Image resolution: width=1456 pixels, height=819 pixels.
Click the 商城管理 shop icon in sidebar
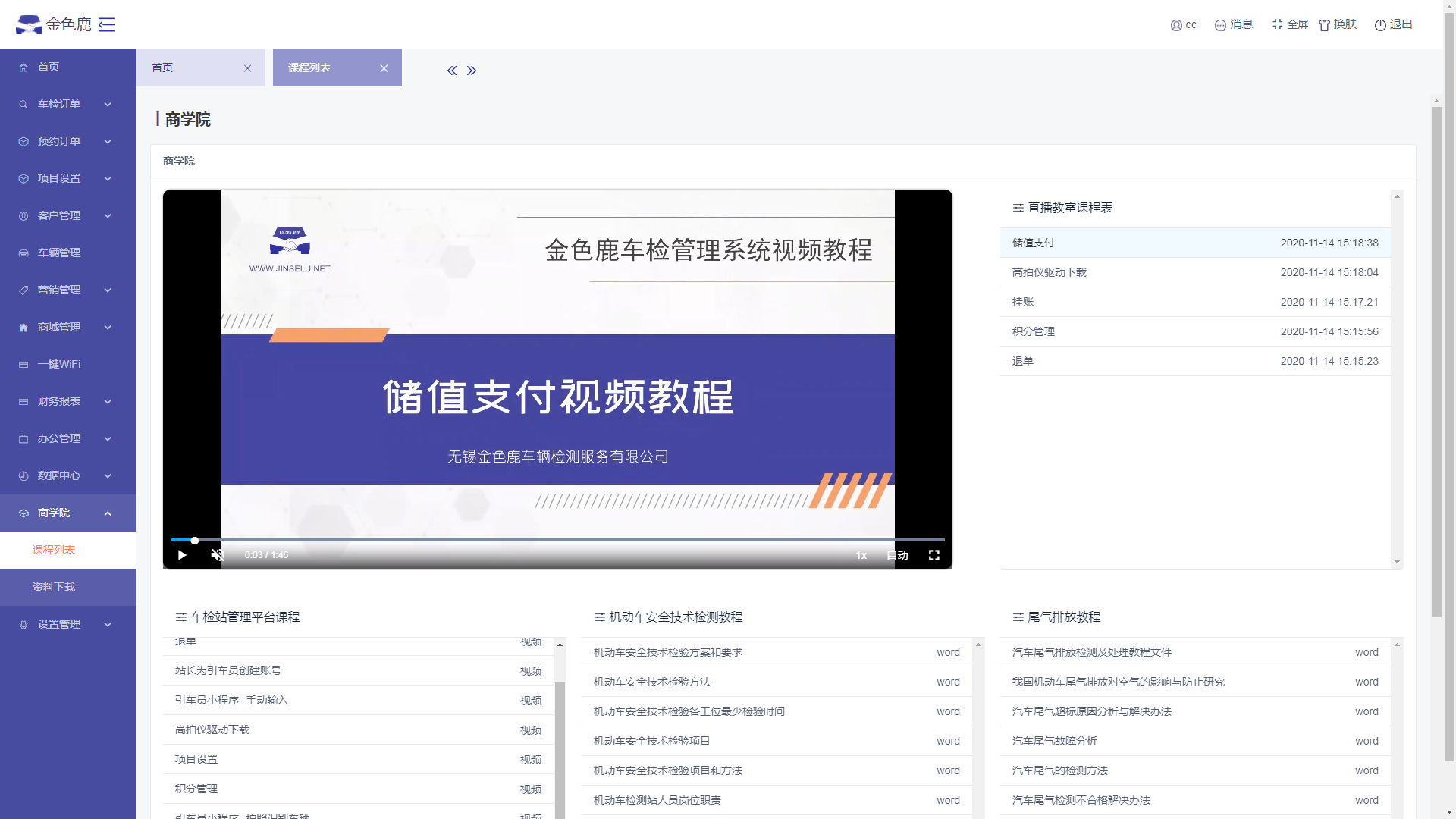pos(24,328)
